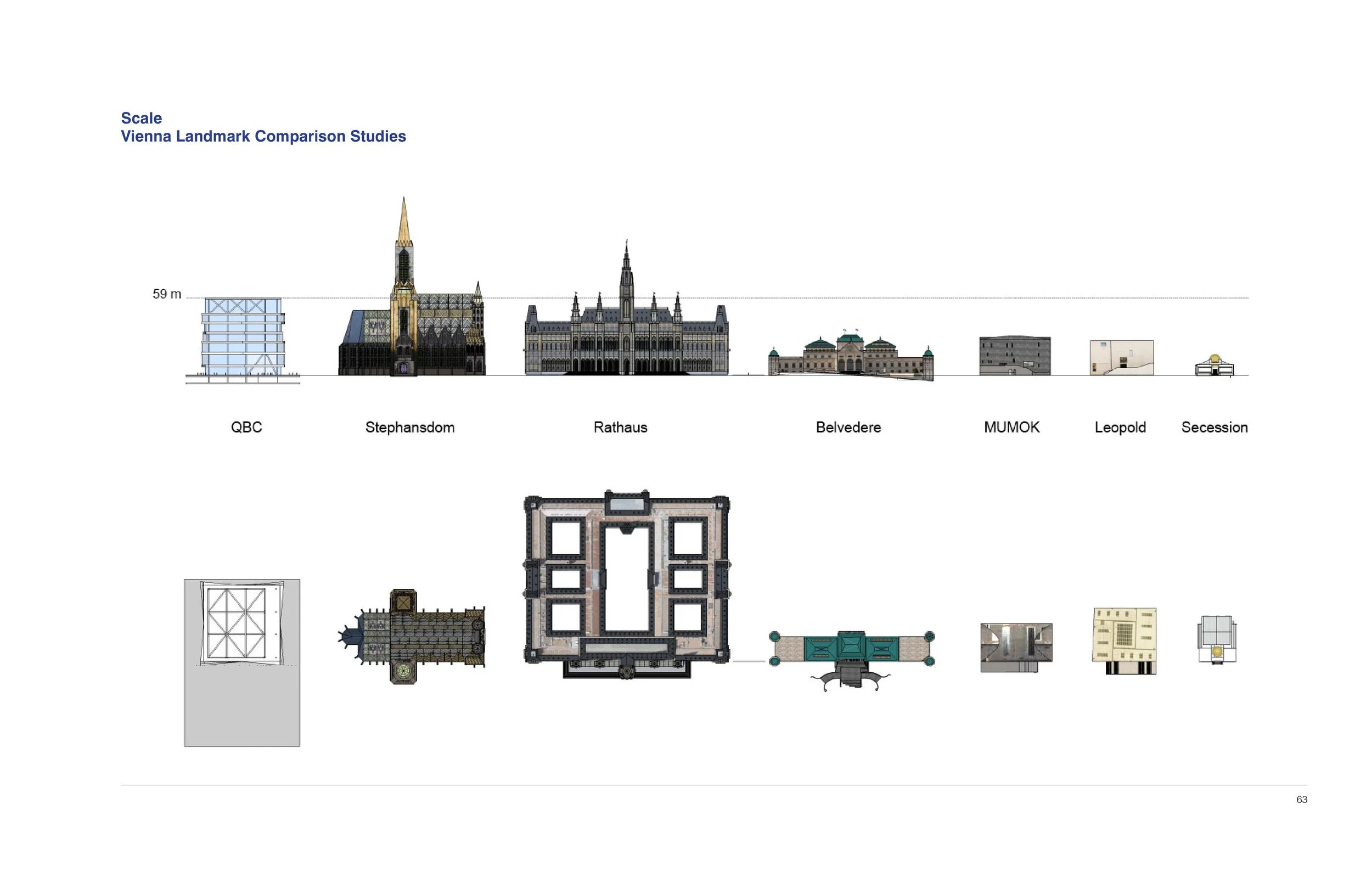Click the Secession plan view

point(1216,639)
